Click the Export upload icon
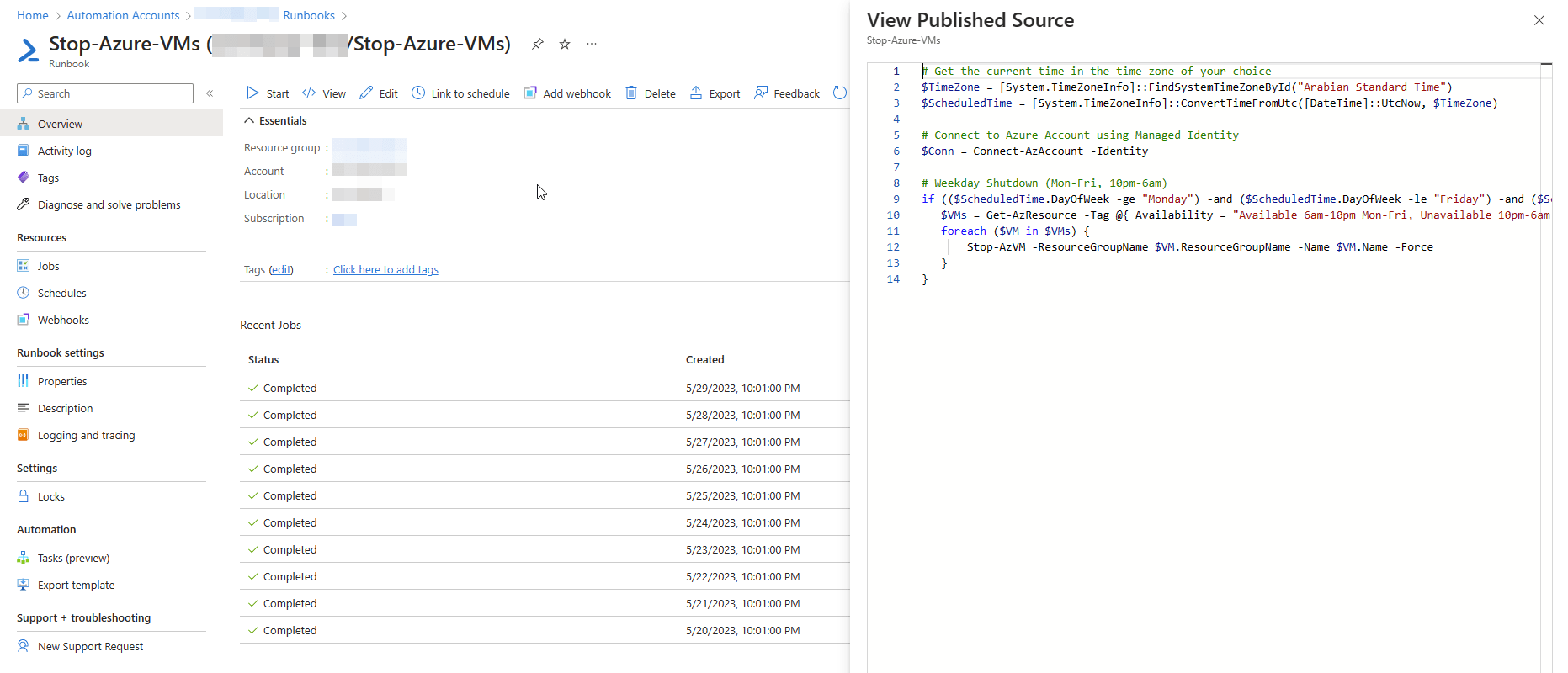This screenshot has height=673, width=1568. click(696, 93)
